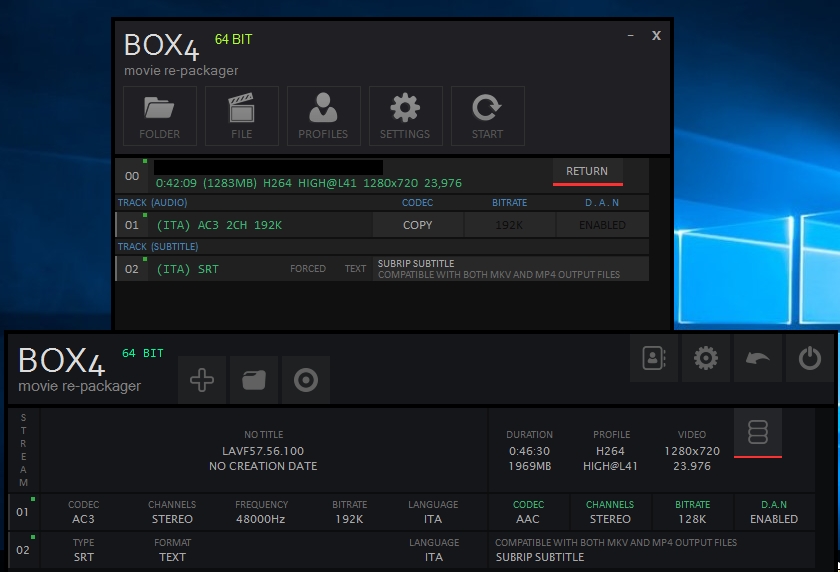Select subtitle track 02 (ITA) SRT in upper window
Screen dimensions: 840x572
[188, 269]
